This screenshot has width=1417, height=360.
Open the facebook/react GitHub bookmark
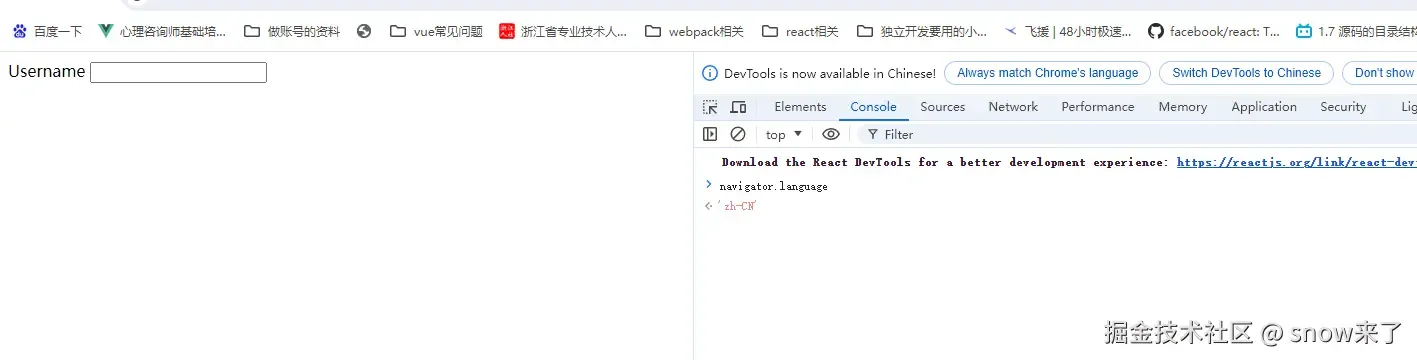pos(1214,31)
